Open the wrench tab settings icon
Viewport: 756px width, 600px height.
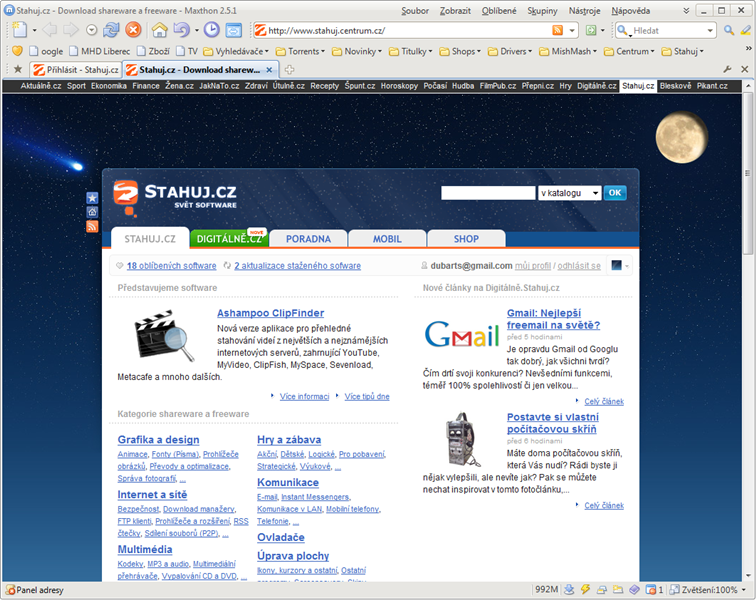point(728,69)
